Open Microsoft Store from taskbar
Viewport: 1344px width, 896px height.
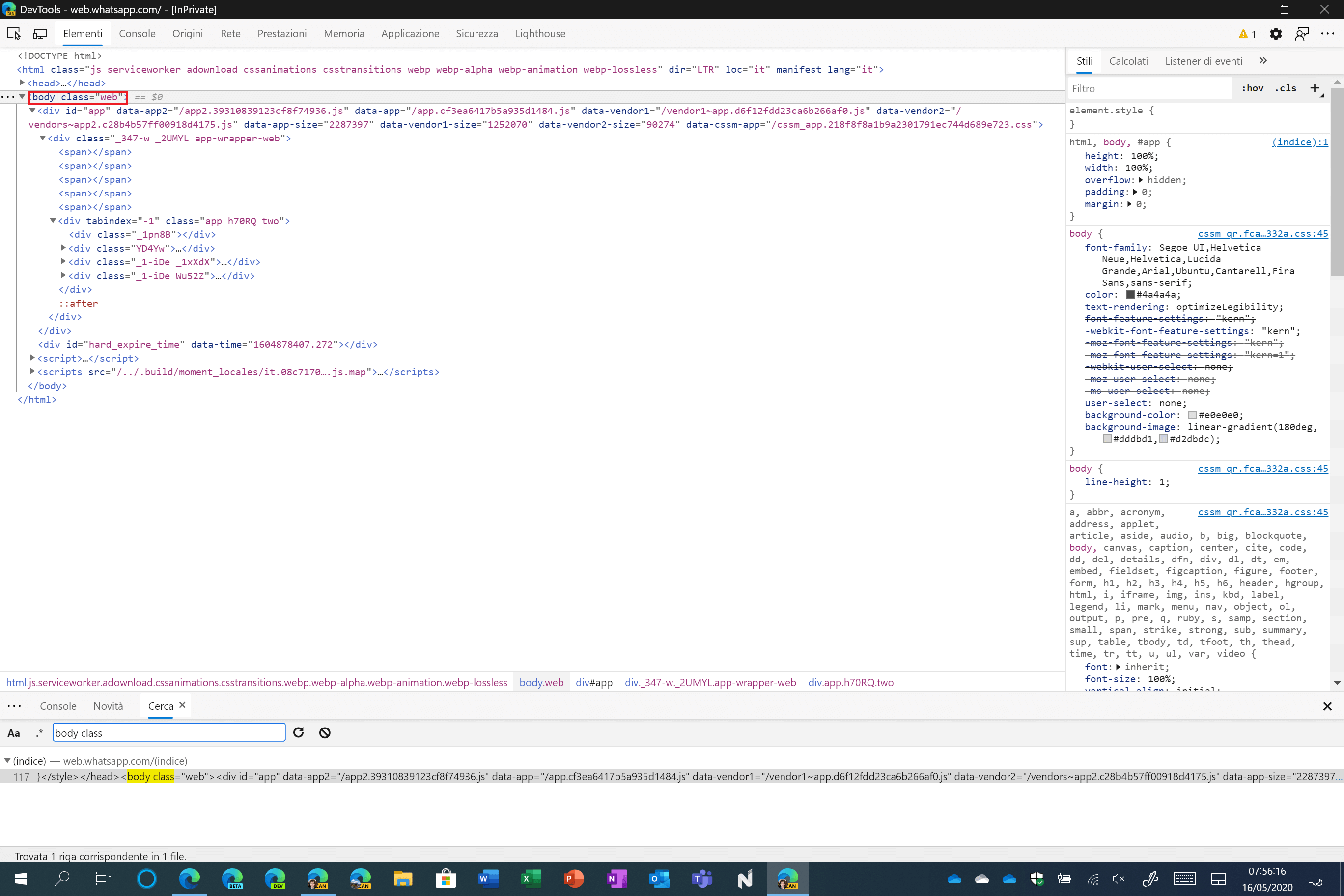coord(445,878)
